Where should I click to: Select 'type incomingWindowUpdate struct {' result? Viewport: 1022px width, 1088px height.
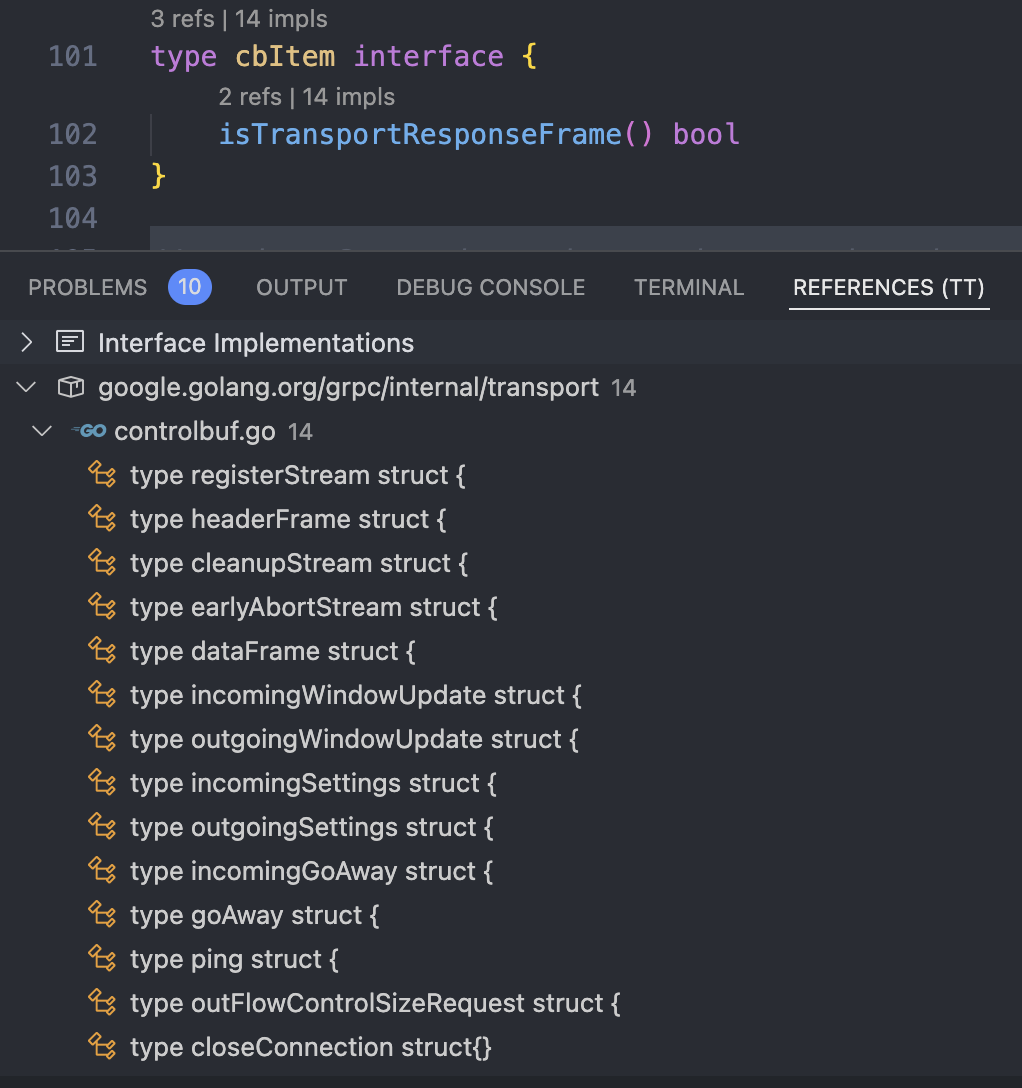coord(356,695)
